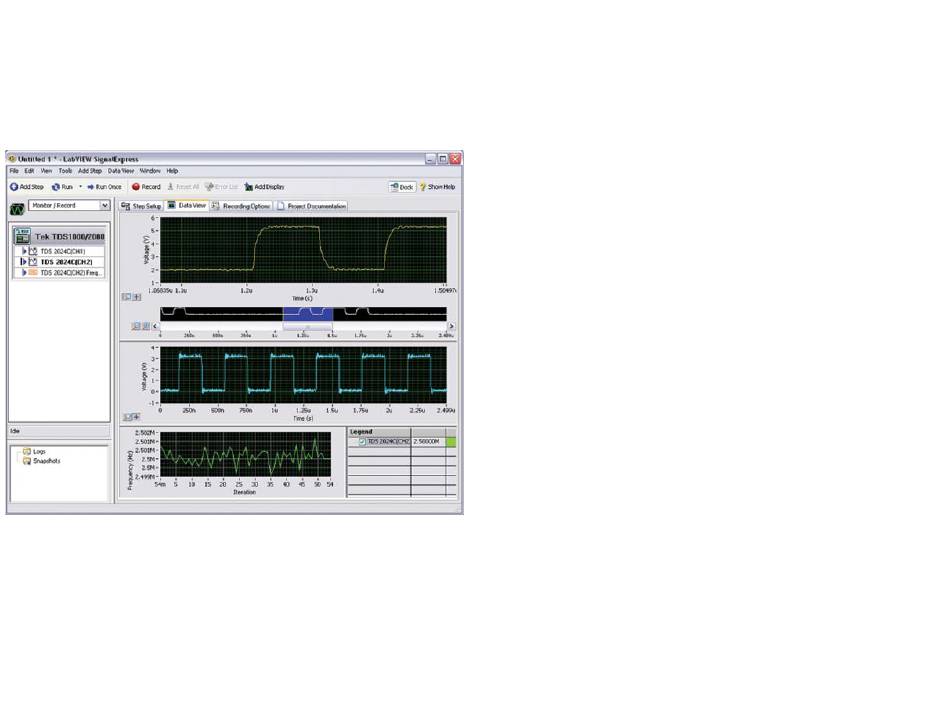Click the green color swatch in the legend
Image resolution: width=950 pixels, height=715 pixels.
(x=451, y=442)
